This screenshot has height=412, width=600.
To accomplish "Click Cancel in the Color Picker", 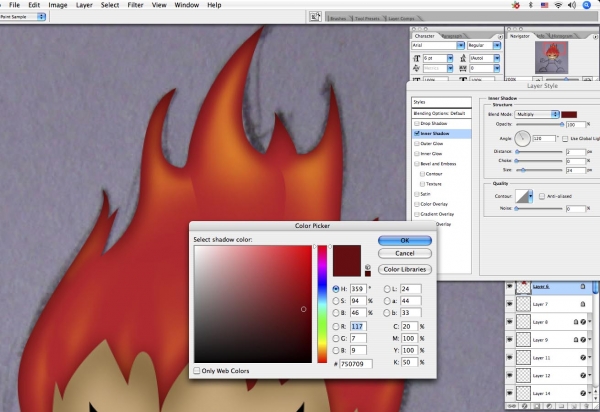I will tap(405, 253).
